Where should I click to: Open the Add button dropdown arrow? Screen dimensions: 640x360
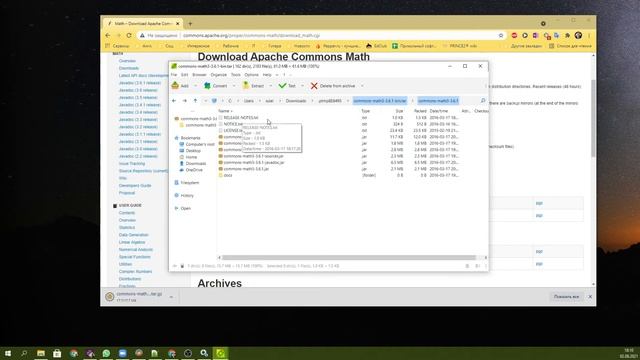pos(195,86)
